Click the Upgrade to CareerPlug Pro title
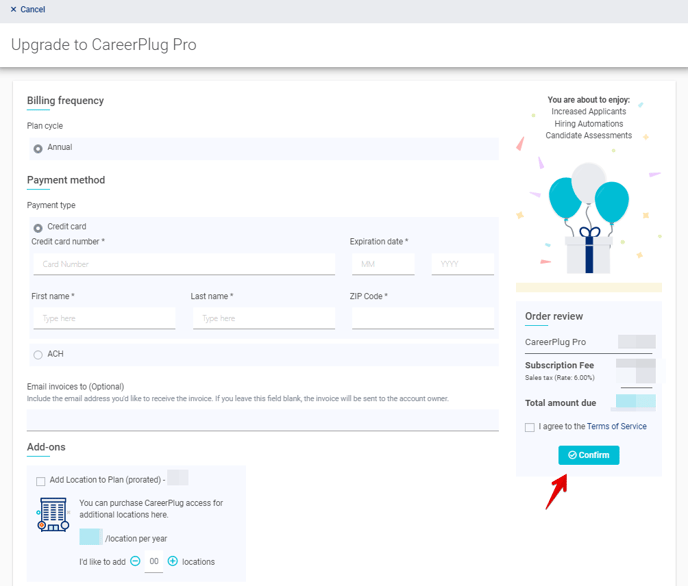 click(104, 45)
